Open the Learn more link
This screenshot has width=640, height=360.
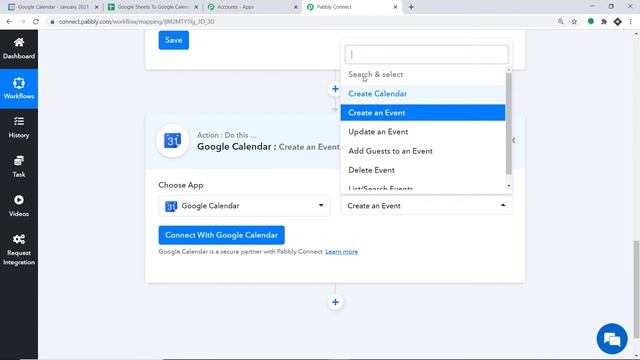click(341, 251)
